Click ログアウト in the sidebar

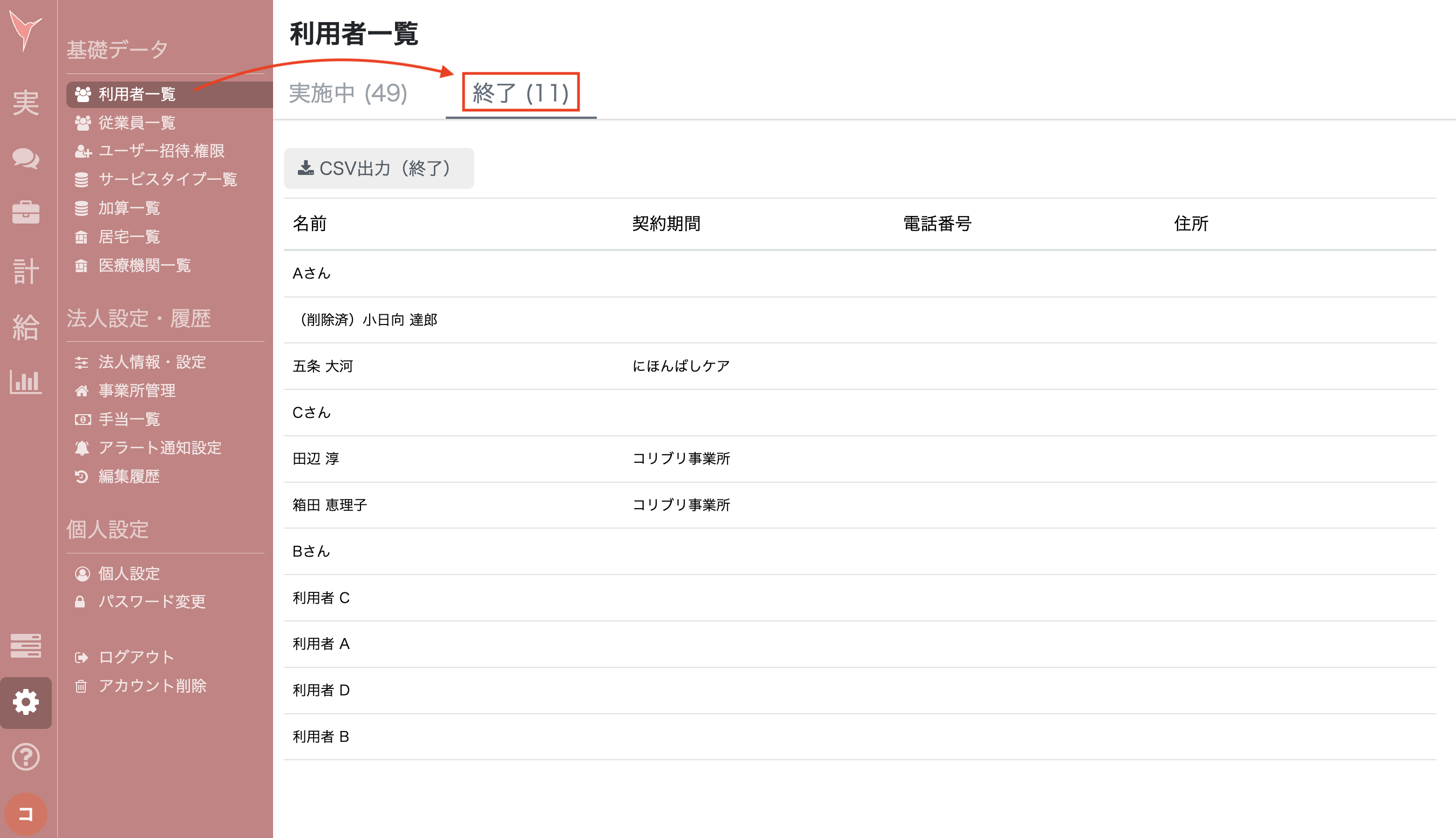click(x=136, y=657)
